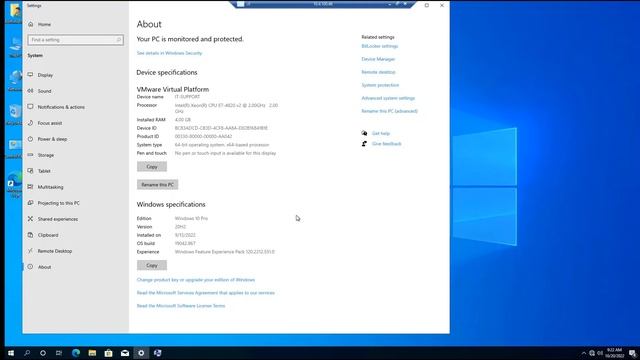Show hidden system tray icons
The image size is (640, 360).
(583, 353)
